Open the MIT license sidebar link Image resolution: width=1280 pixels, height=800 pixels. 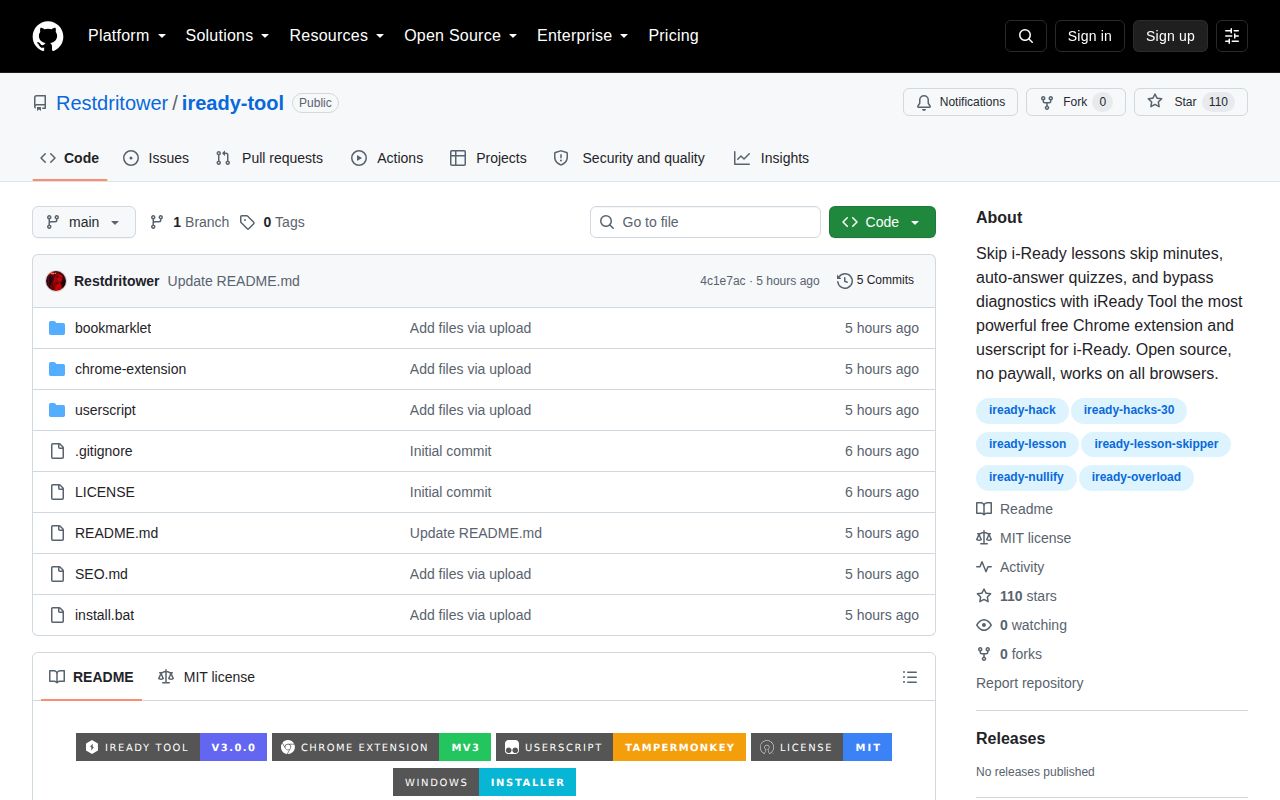pos(1023,538)
